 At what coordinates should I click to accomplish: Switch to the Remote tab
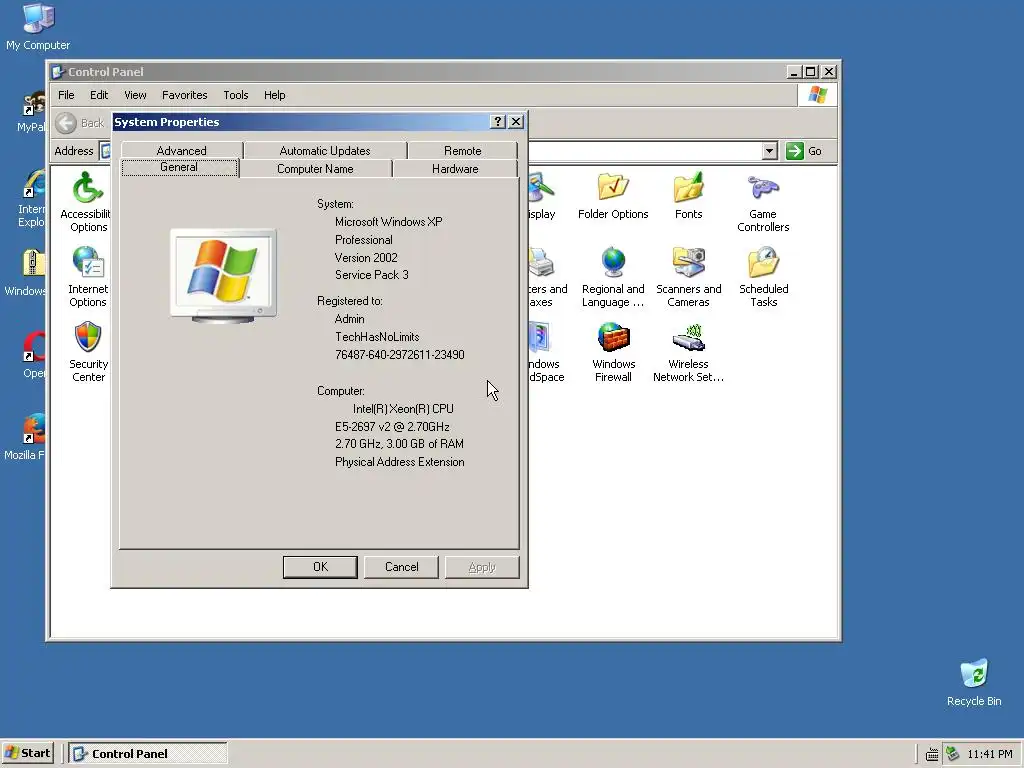[x=462, y=150]
